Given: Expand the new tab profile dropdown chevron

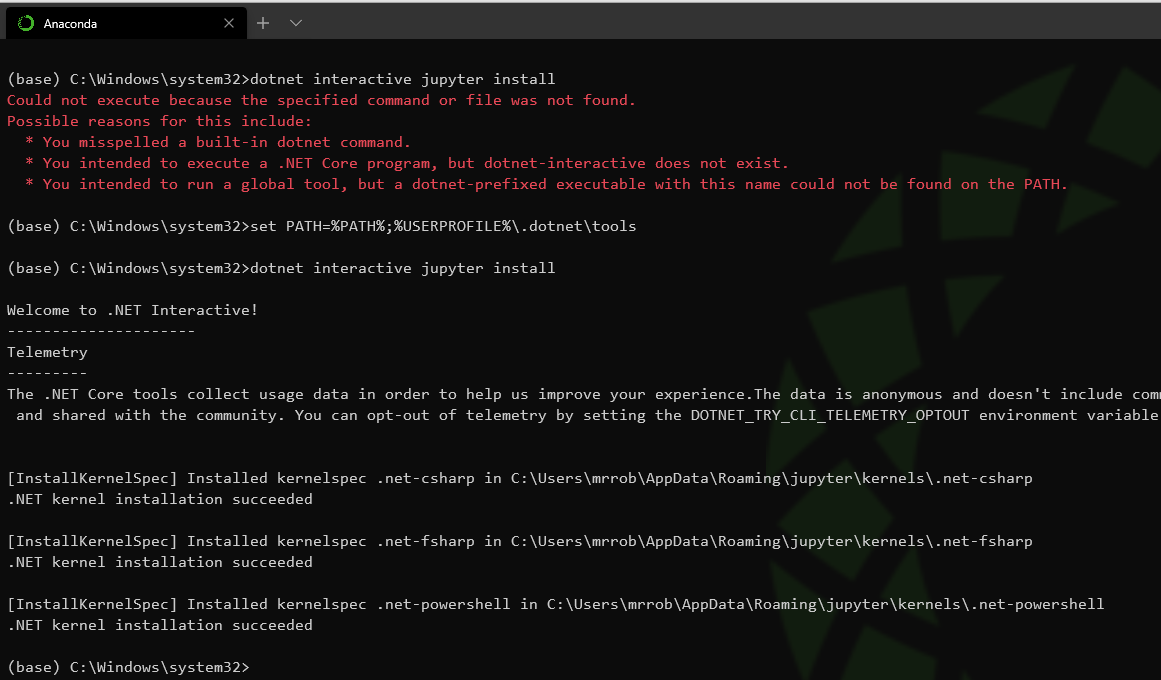Looking at the screenshot, I should click(x=296, y=23).
